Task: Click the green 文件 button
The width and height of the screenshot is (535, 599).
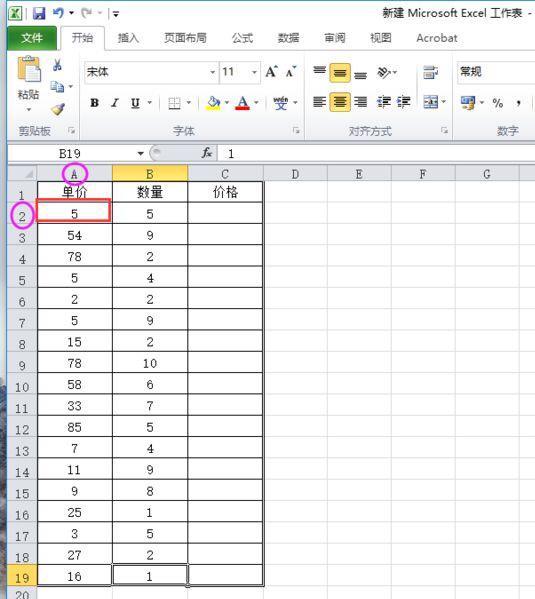Action: pyautogui.click(x=32, y=38)
